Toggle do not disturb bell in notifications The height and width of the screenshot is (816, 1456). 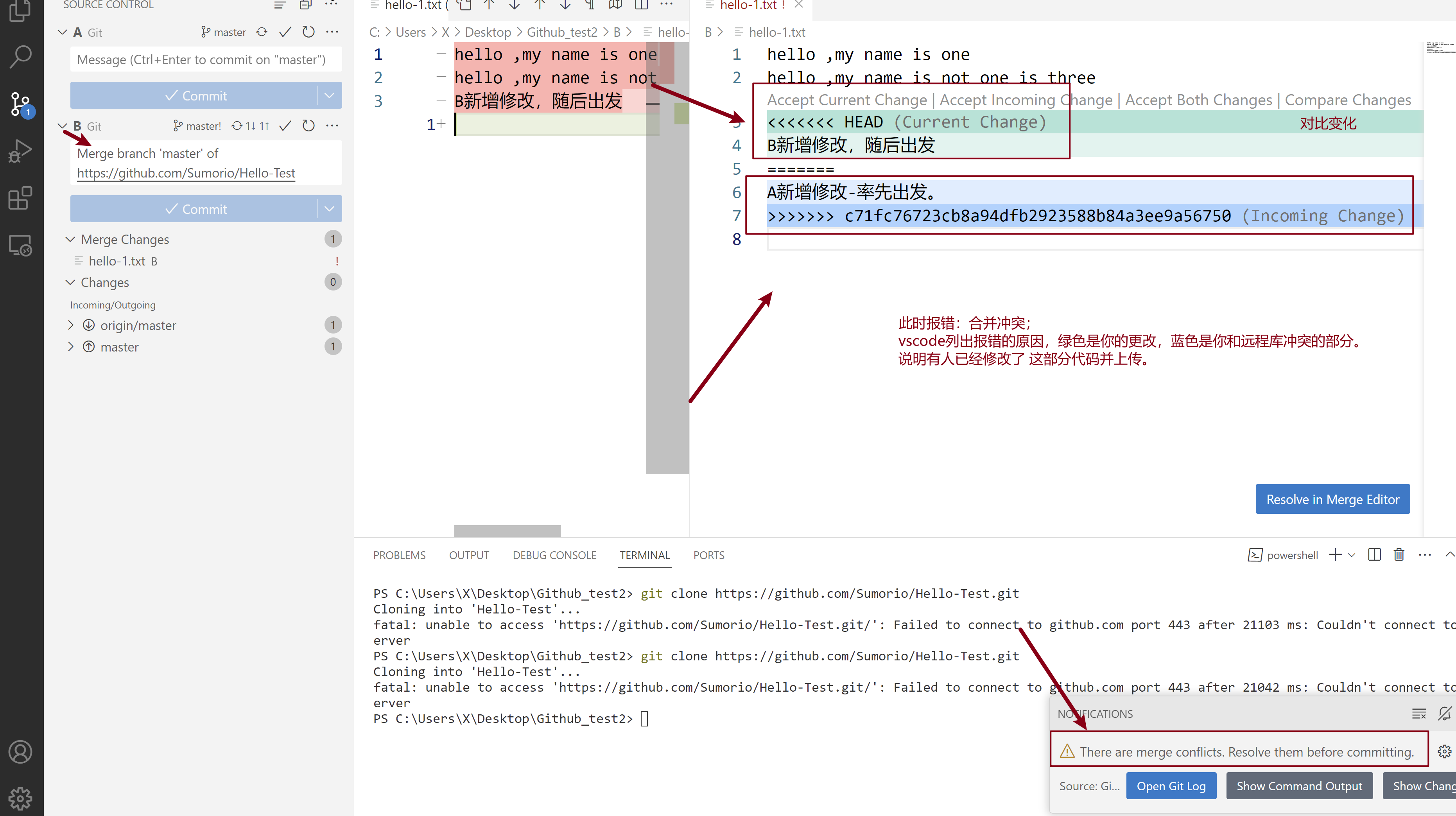(1444, 714)
